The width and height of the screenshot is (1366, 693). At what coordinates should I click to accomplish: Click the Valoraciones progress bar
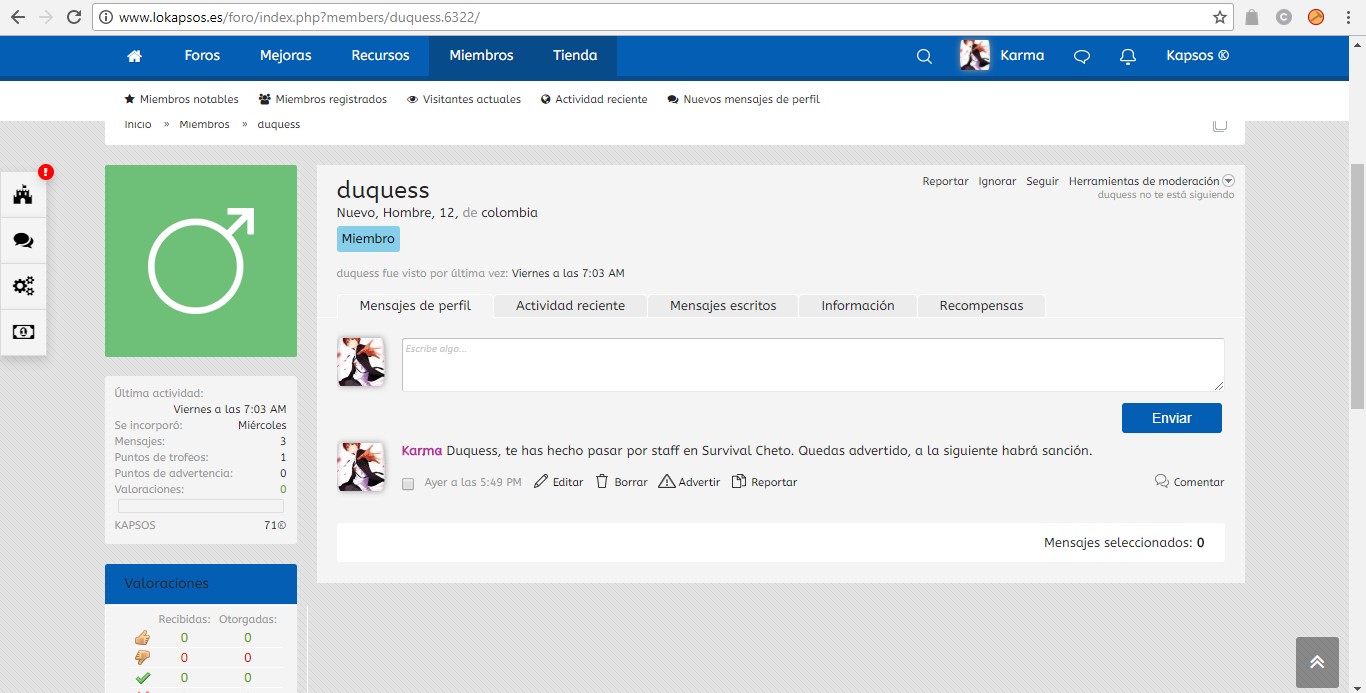(201, 506)
